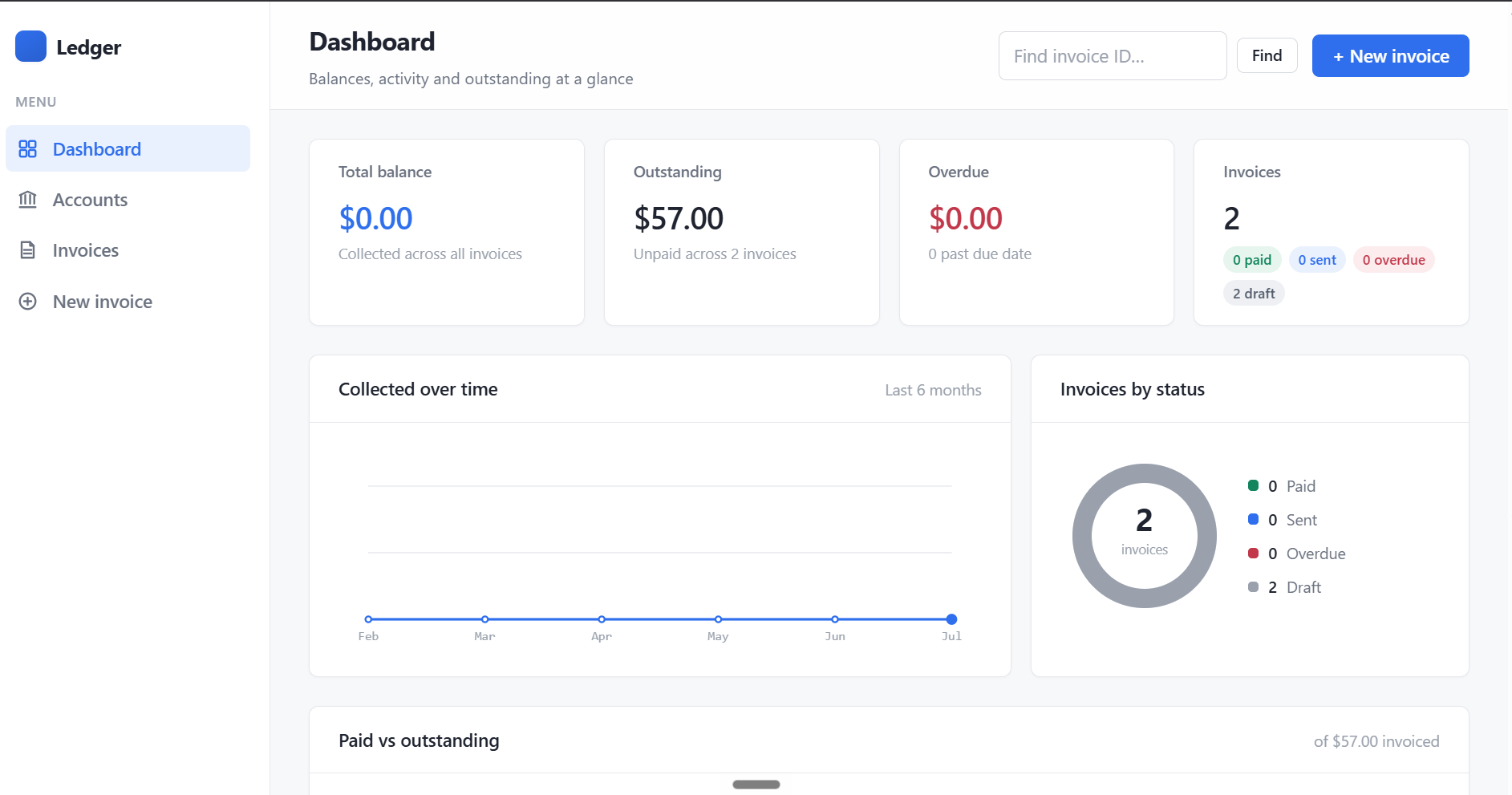
Task: Select the Outstanding $57.00 amount
Action: [679, 218]
